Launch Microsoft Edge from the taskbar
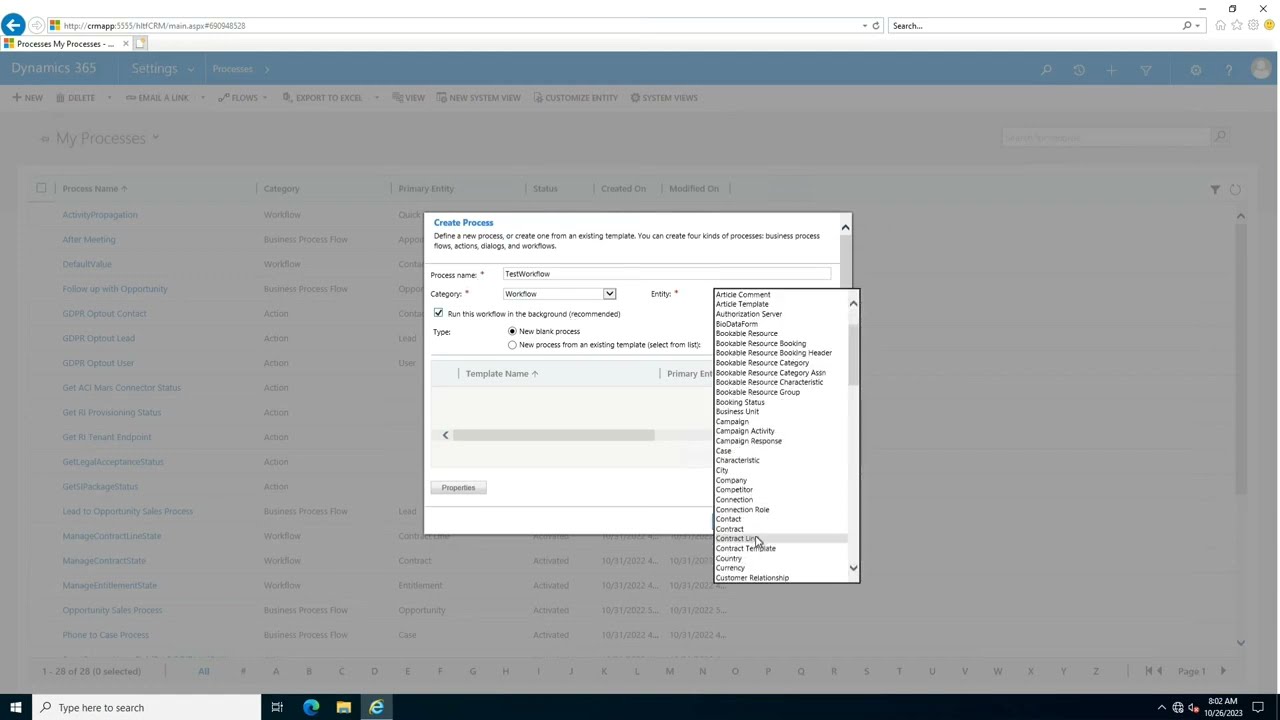1280x720 pixels. point(311,707)
